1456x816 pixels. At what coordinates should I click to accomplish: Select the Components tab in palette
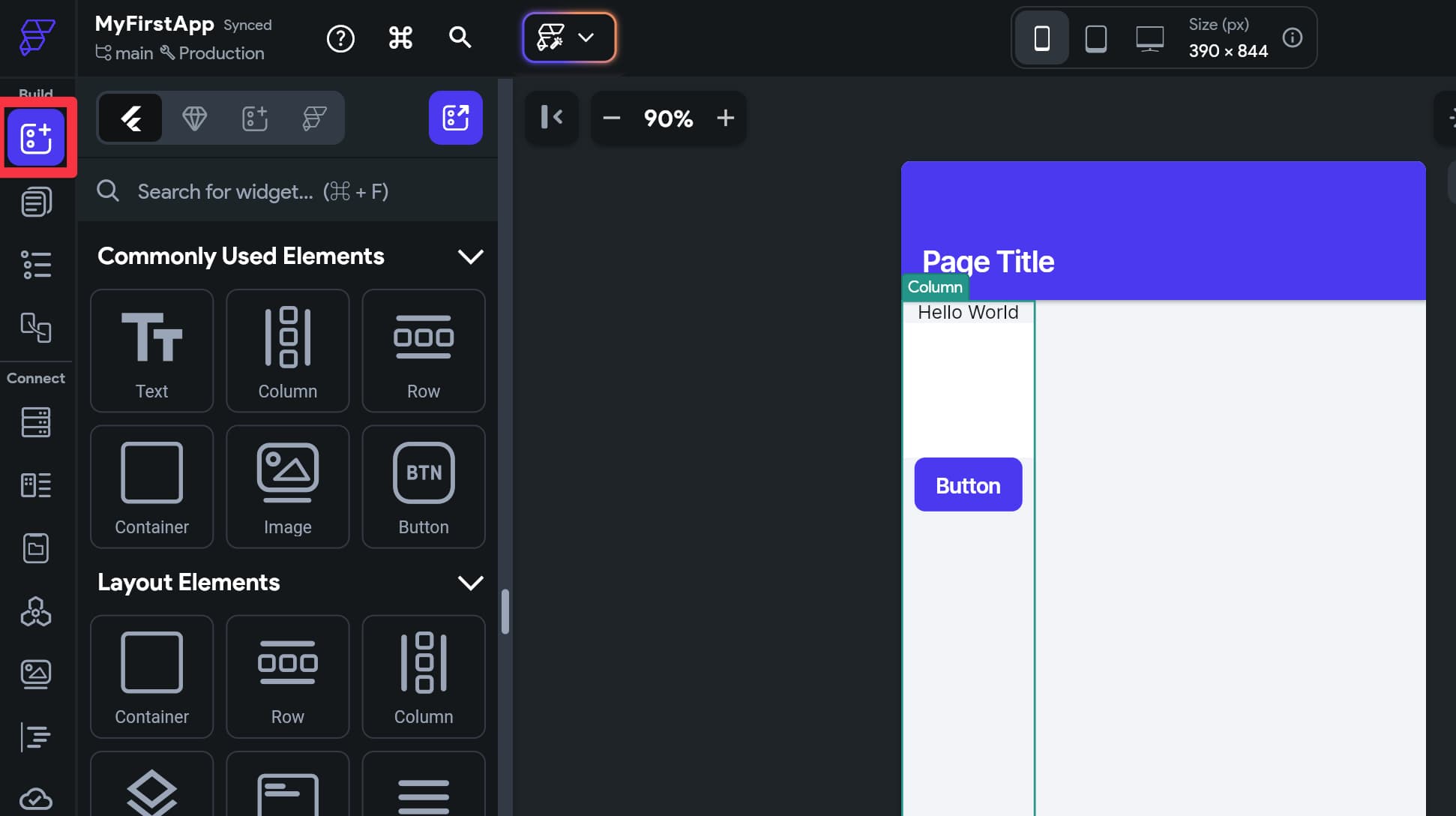[254, 118]
